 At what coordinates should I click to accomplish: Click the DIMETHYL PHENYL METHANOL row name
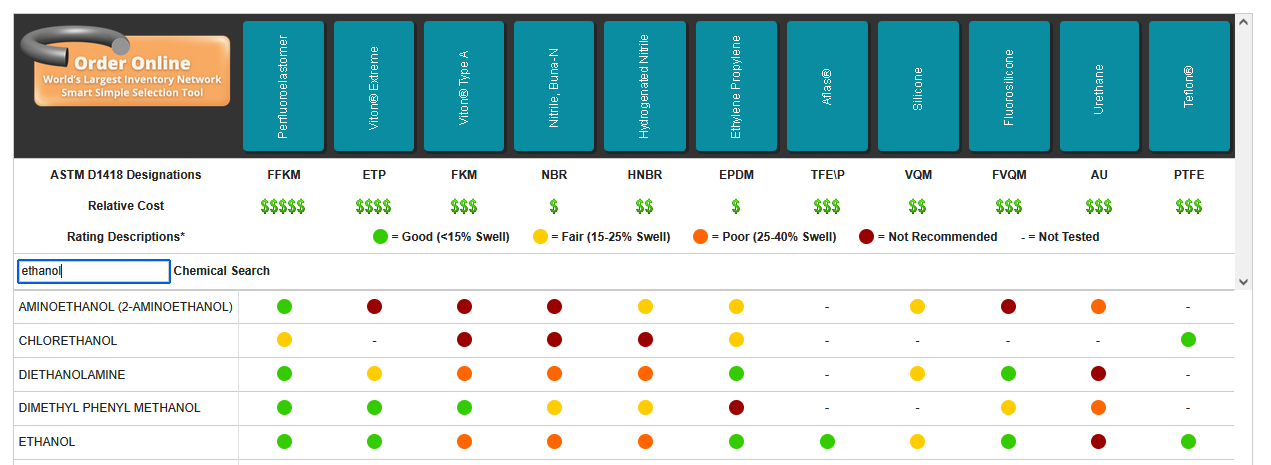click(110, 408)
